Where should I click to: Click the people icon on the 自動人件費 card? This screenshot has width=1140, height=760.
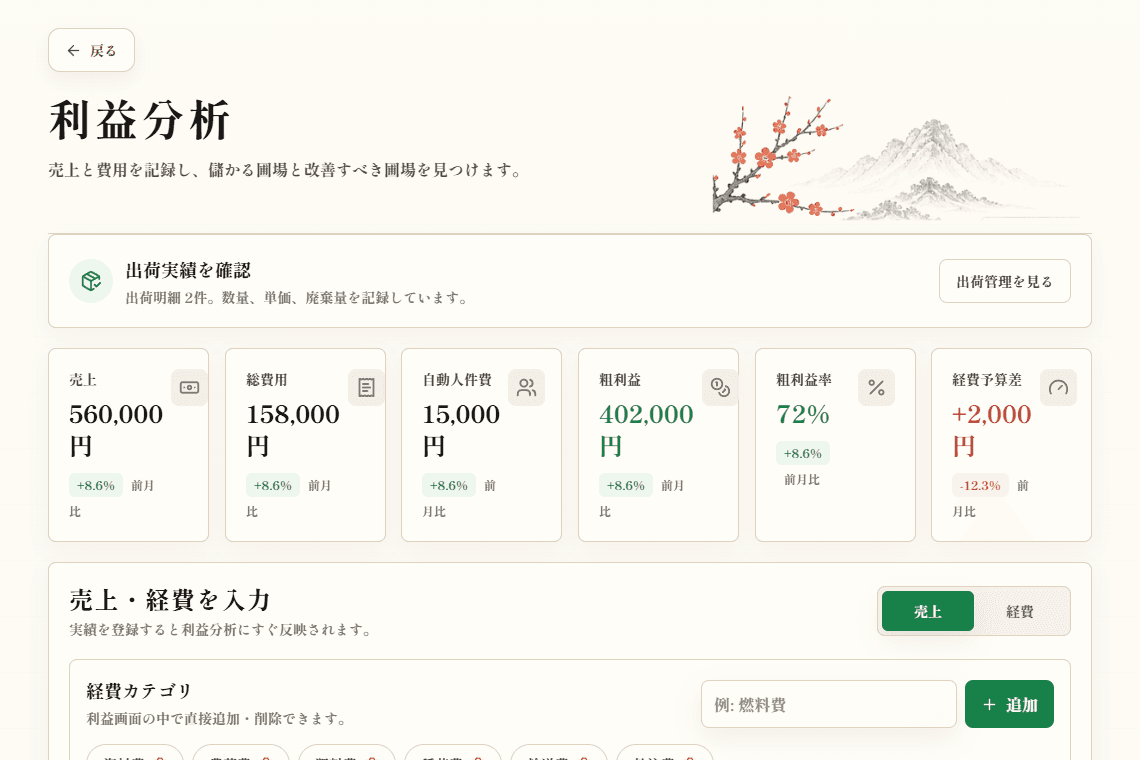[526, 388]
